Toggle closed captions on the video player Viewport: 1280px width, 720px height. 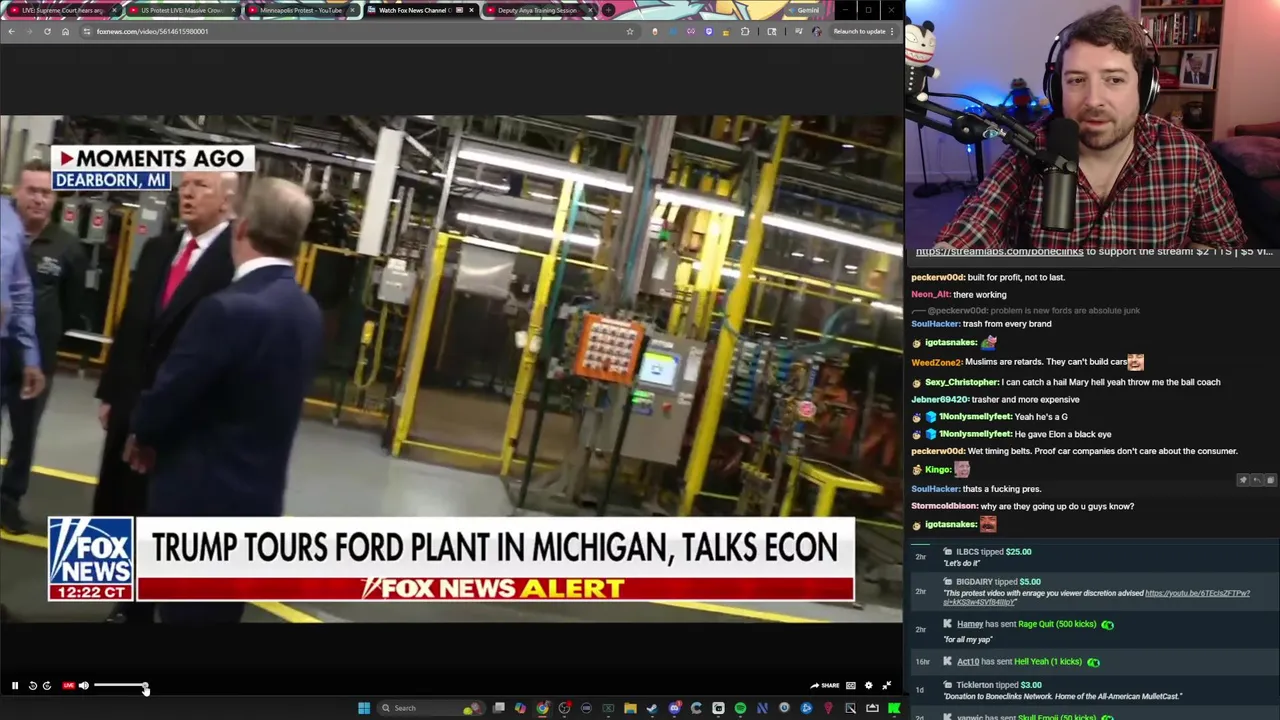click(x=851, y=686)
